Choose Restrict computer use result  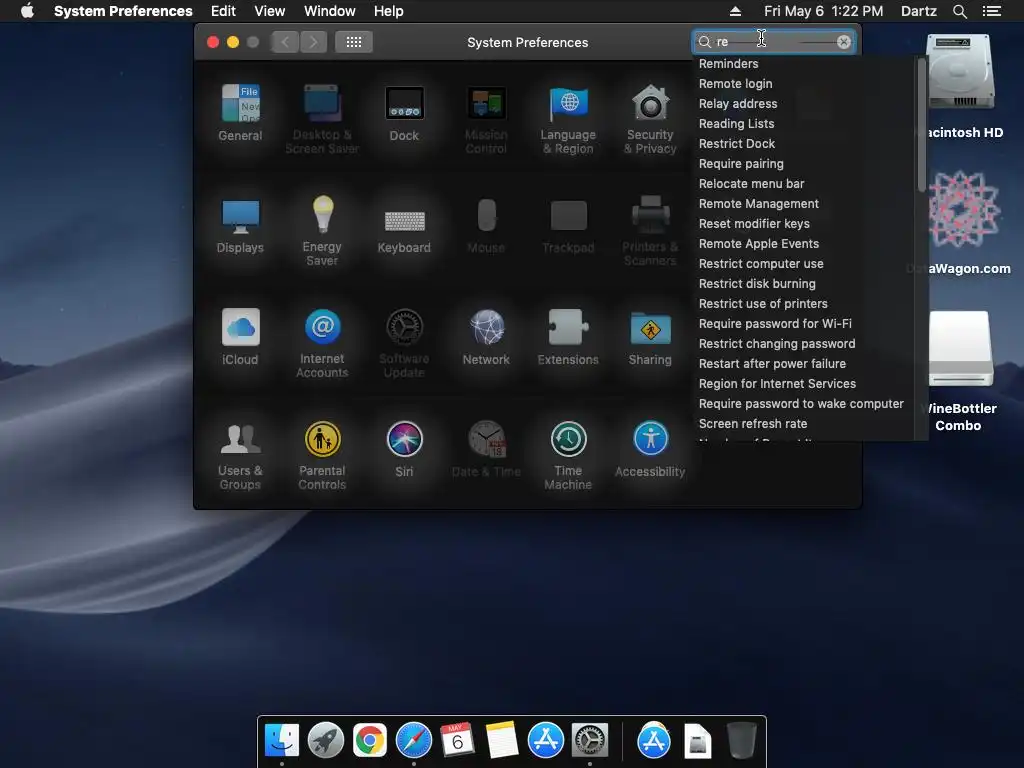(761, 264)
